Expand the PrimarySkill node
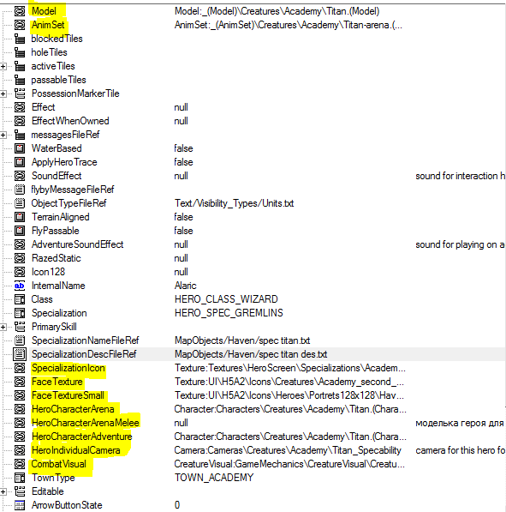Screen dimensions: 506x512 (3, 327)
